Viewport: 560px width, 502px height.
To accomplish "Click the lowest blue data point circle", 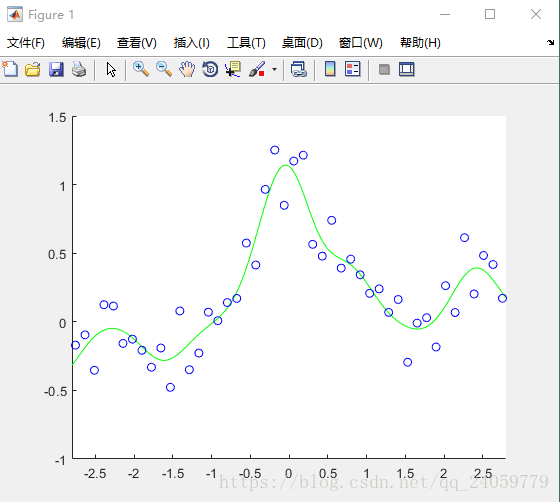I will (170, 387).
